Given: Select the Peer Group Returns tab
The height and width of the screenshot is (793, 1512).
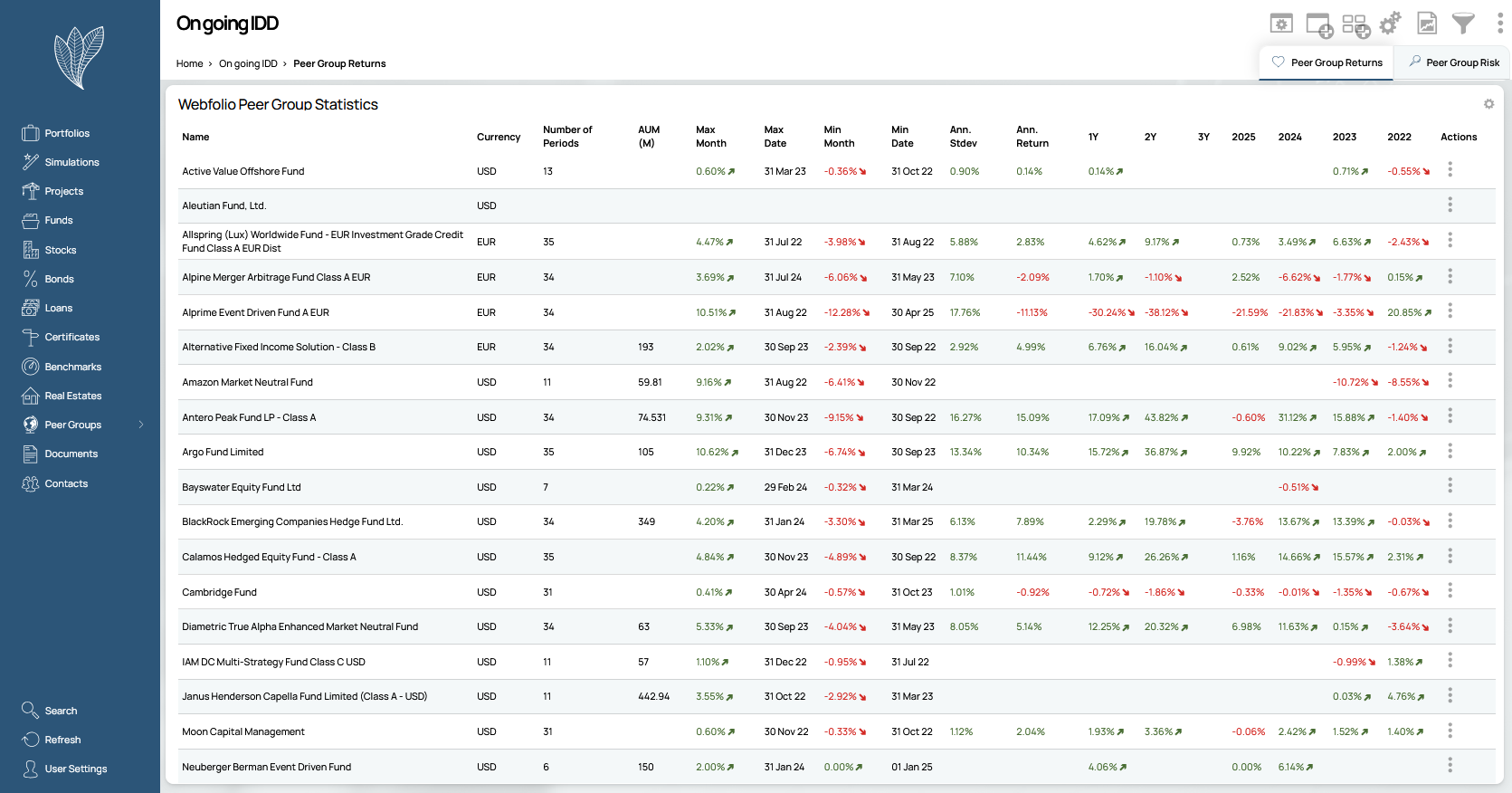Looking at the screenshot, I should [1327, 62].
